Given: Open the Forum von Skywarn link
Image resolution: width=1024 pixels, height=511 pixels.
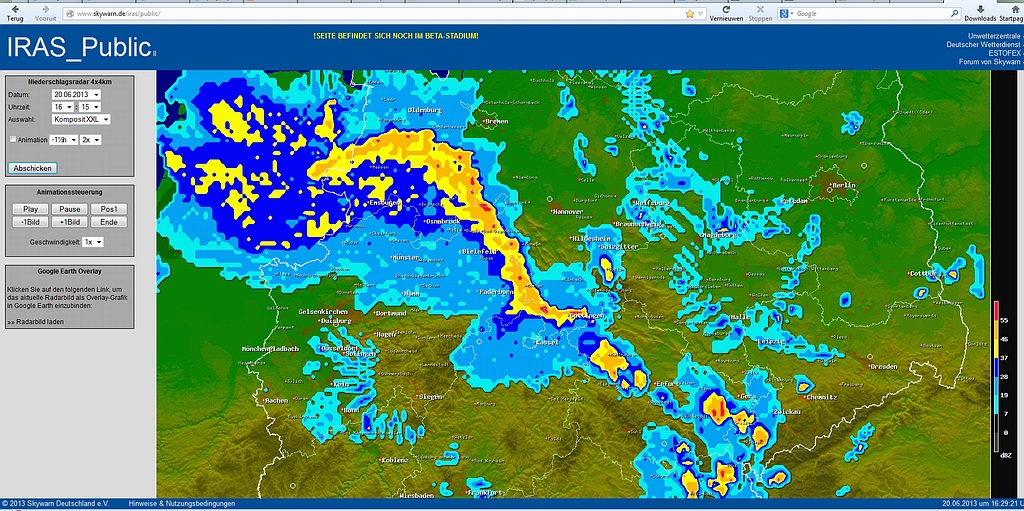Looking at the screenshot, I should pyautogui.click(x=989, y=61).
